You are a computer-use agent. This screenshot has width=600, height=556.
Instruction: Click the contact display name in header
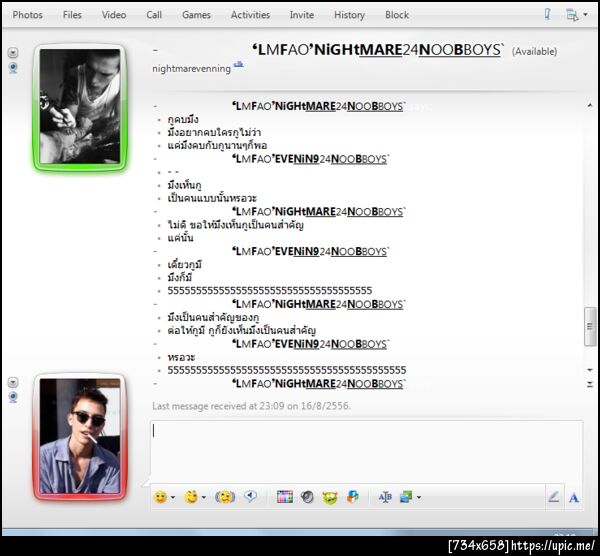(378, 50)
